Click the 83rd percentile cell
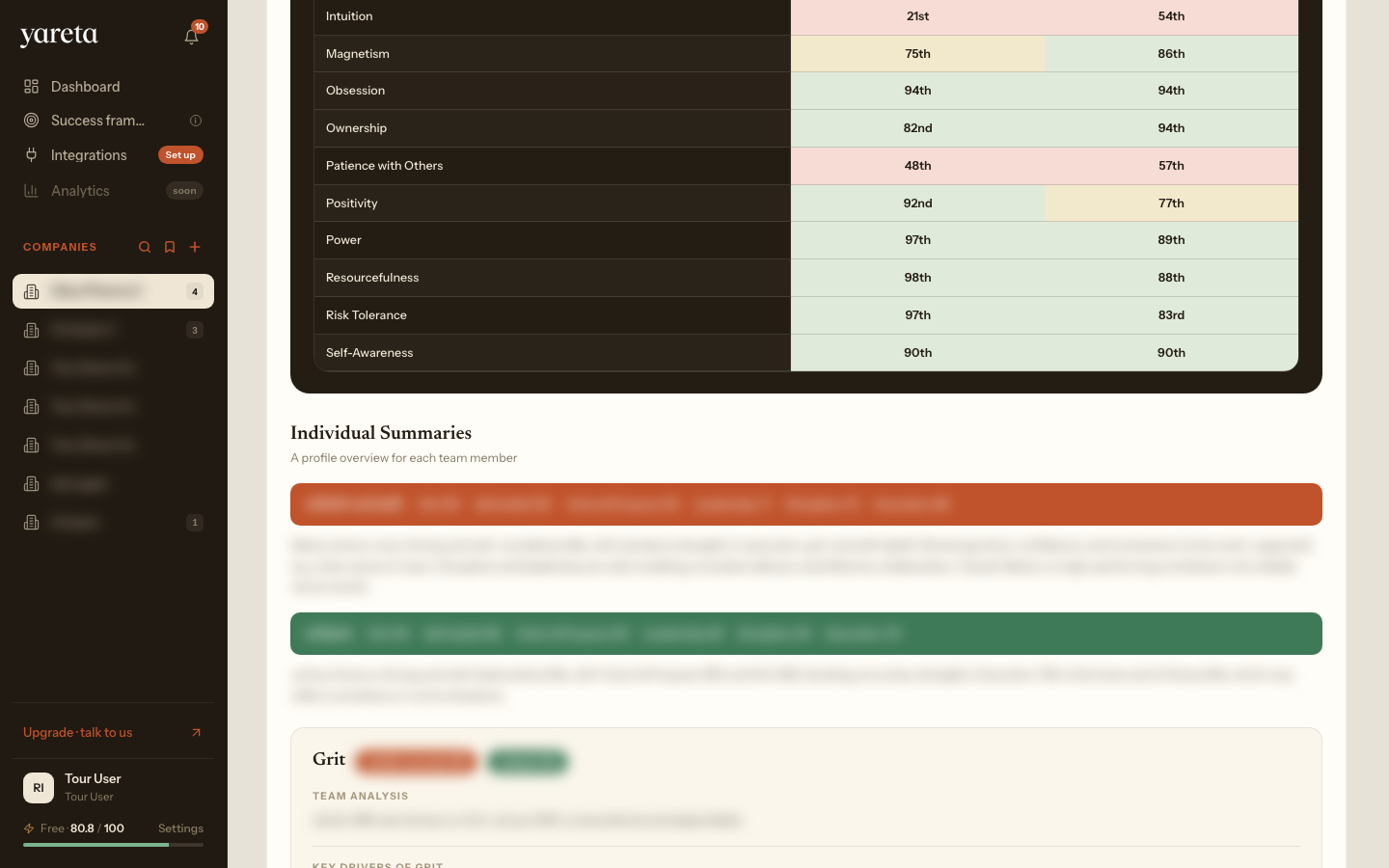 [x=1171, y=315]
